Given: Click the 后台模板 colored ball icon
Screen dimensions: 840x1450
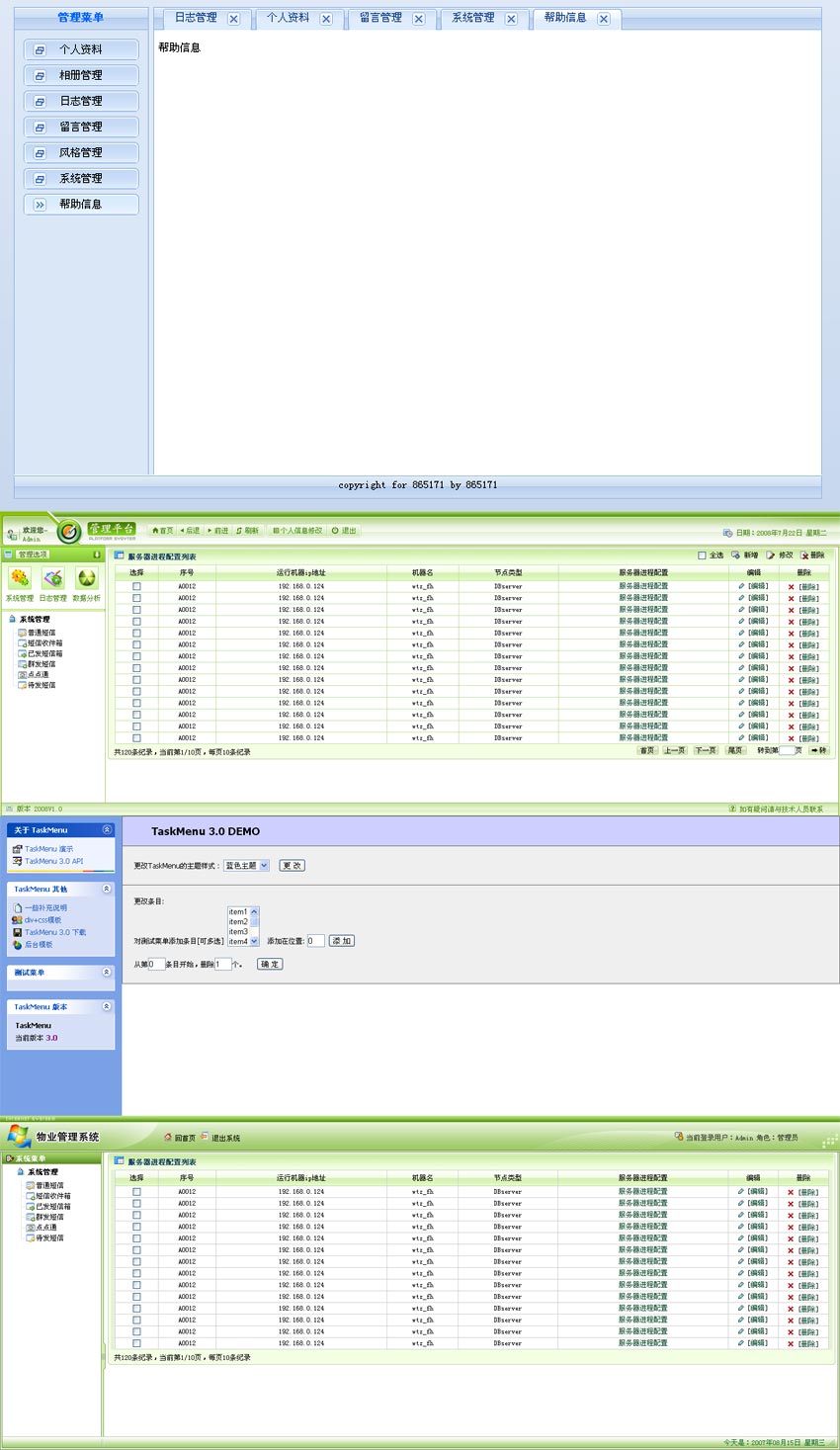Looking at the screenshot, I should pos(17,945).
